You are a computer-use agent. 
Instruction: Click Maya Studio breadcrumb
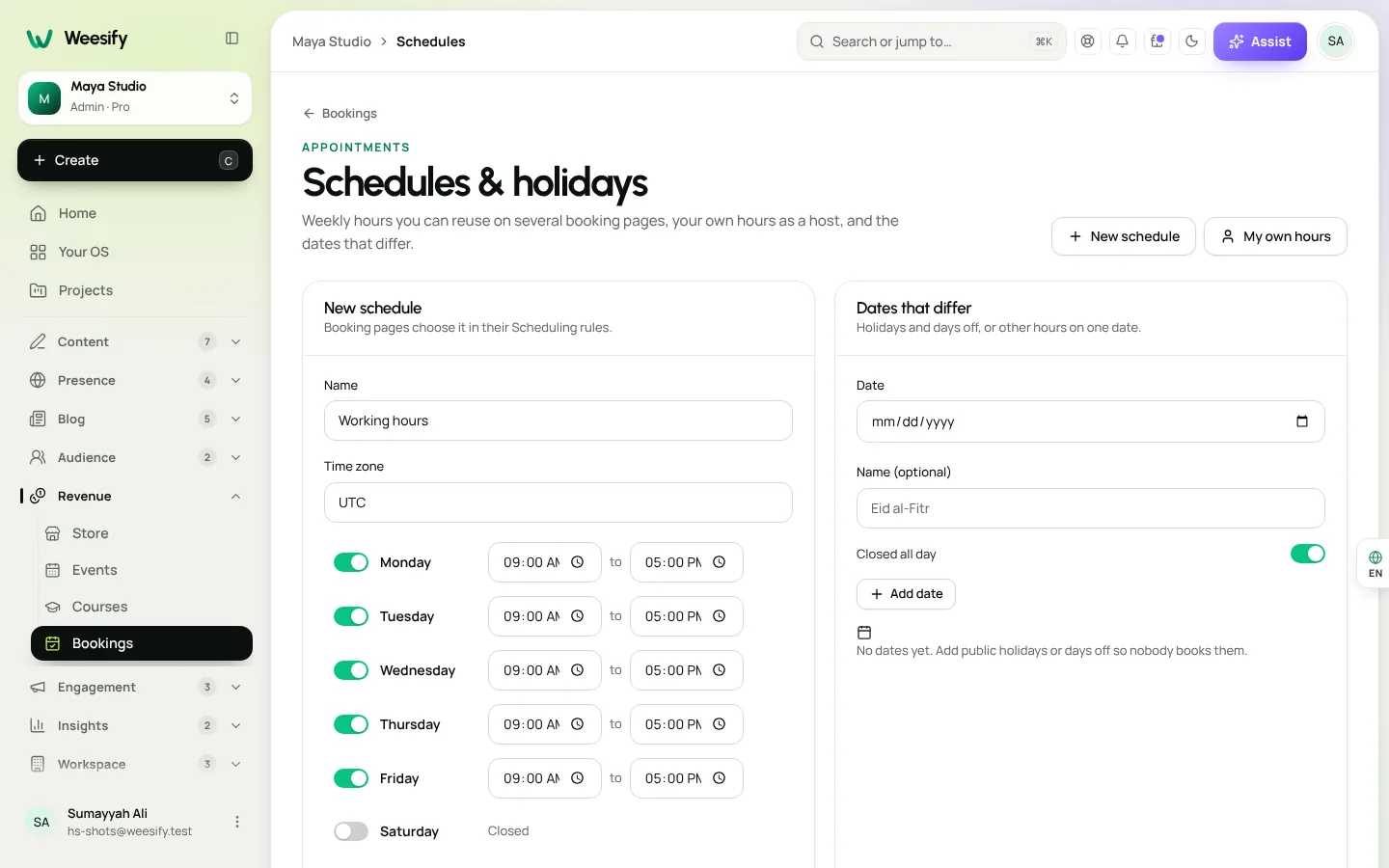tap(332, 41)
